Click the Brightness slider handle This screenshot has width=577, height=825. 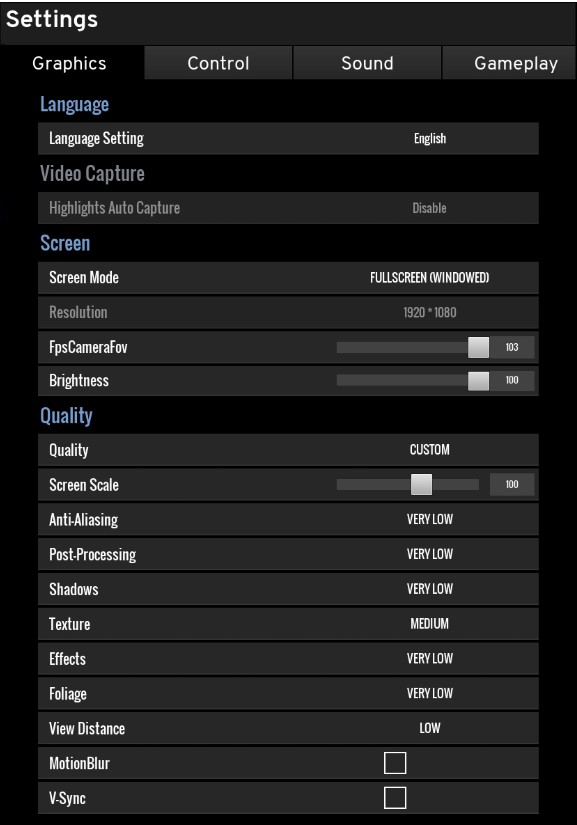tap(479, 380)
